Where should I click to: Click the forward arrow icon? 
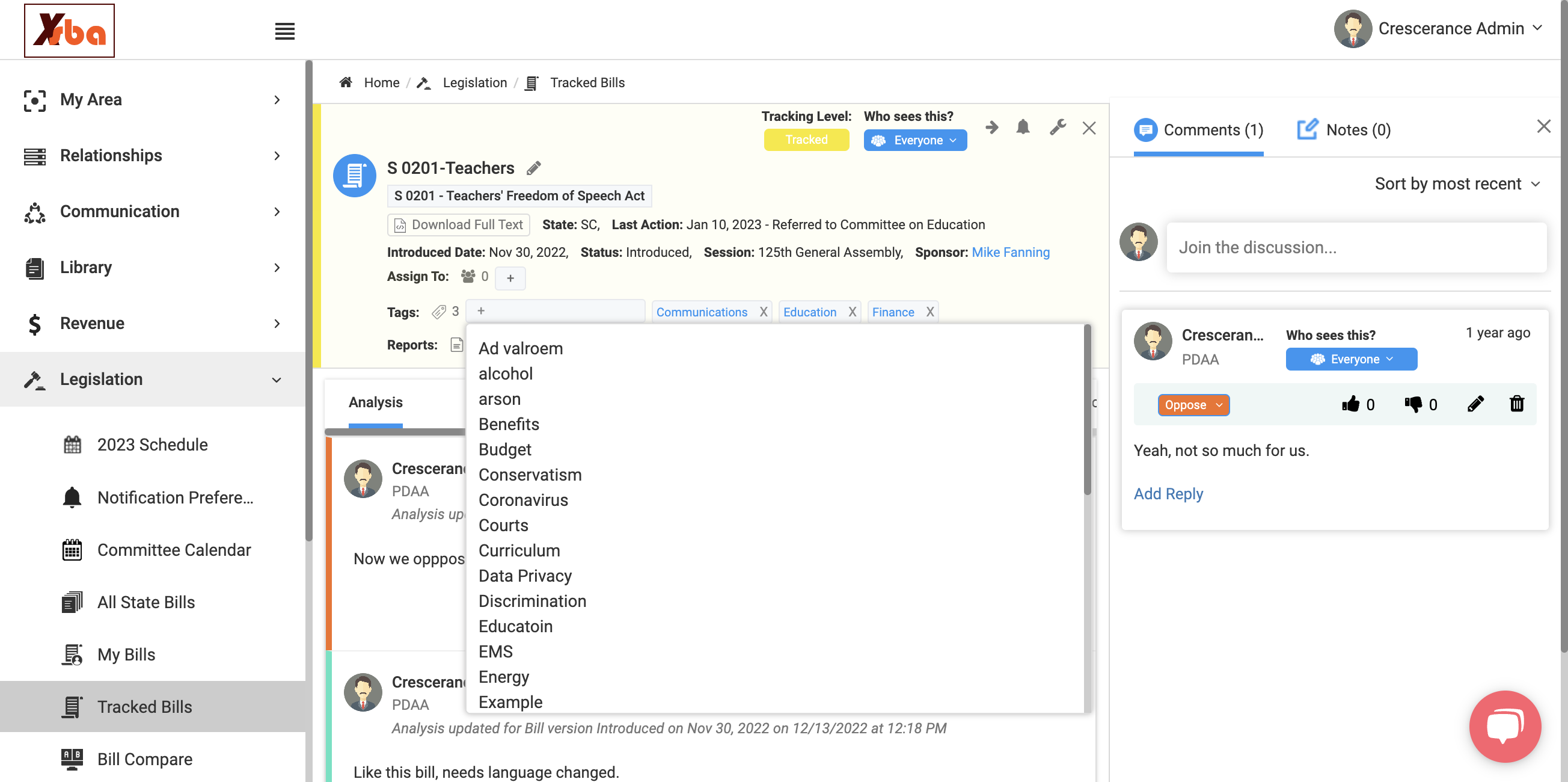tap(991, 128)
